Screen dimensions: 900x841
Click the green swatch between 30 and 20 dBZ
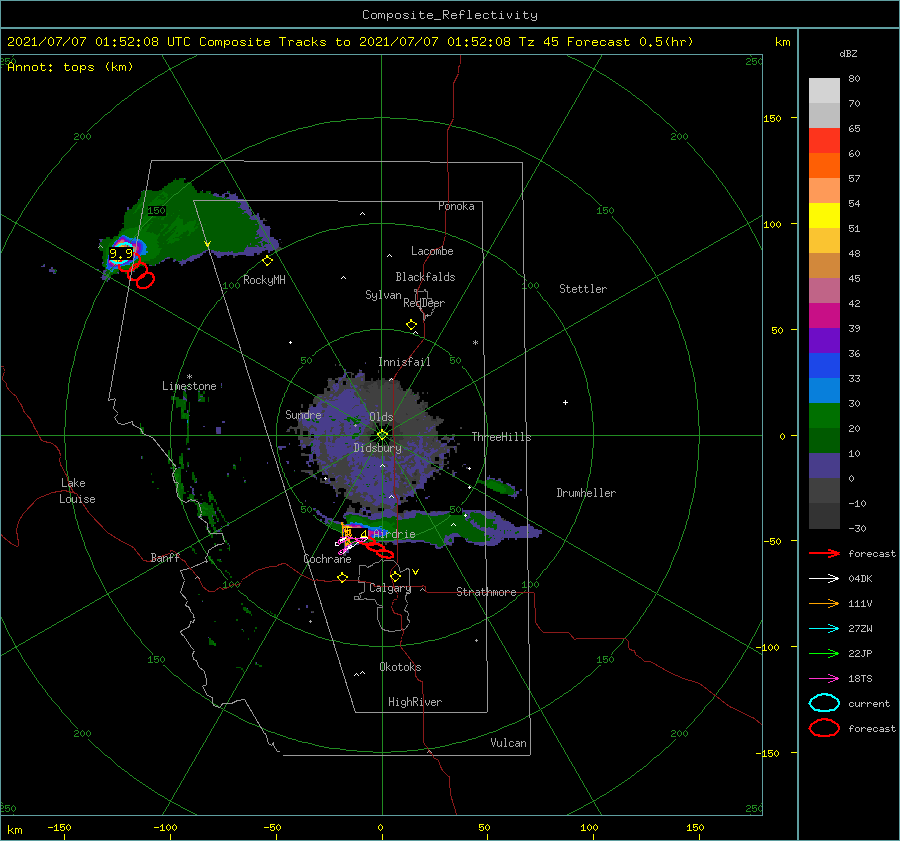pyautogui.click(x=824, y=416)
